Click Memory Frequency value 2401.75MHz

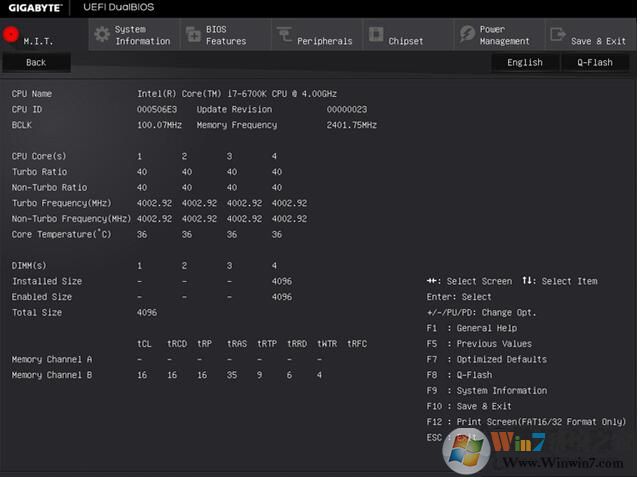[351, 125]
